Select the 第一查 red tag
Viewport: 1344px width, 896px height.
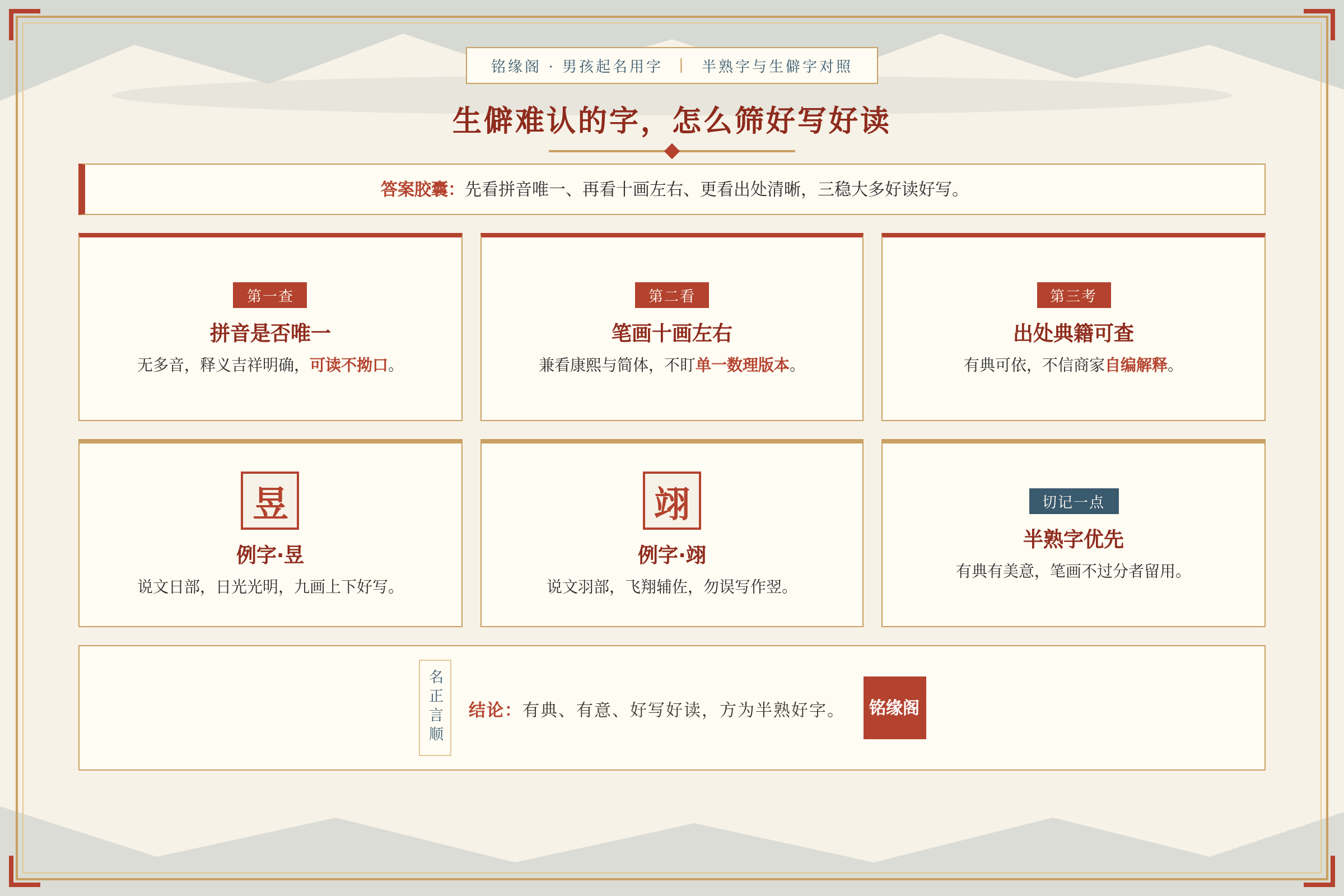[270, 296]
